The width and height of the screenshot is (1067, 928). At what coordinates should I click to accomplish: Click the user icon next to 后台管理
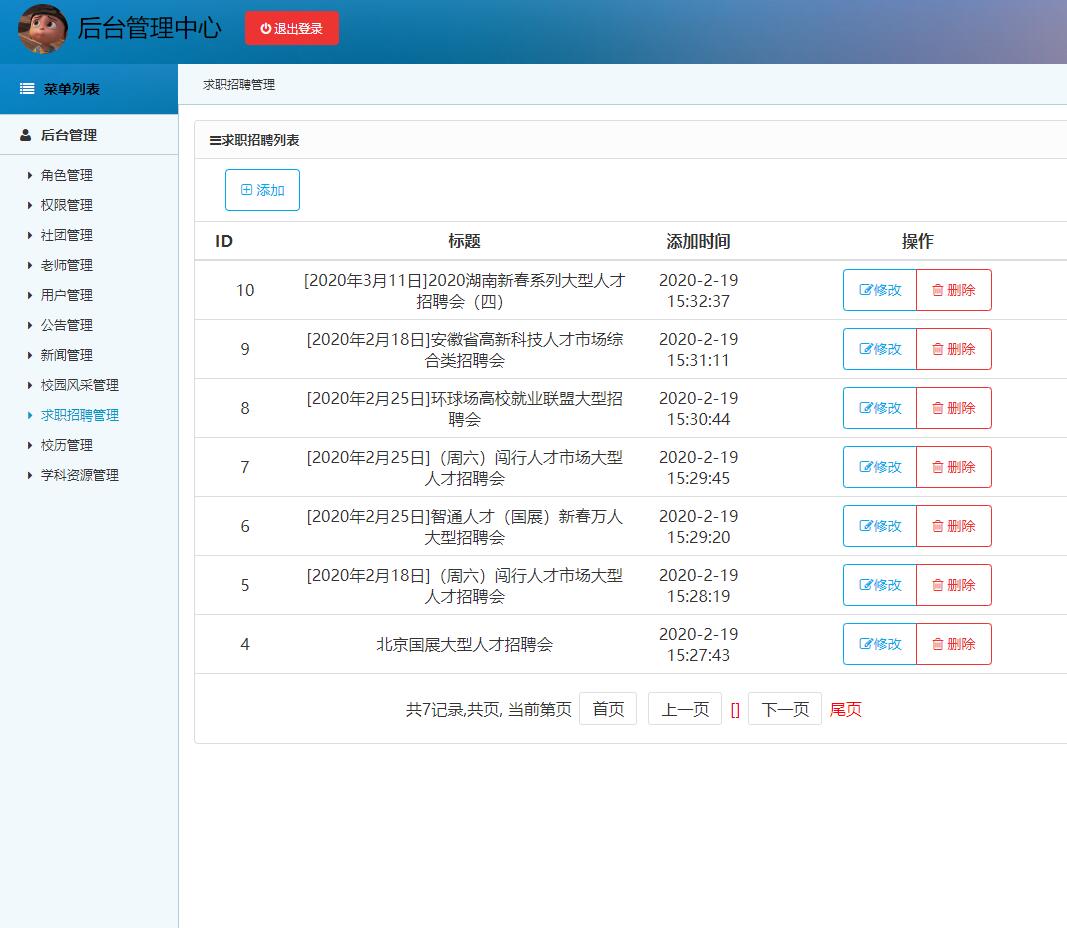(24, 134)
